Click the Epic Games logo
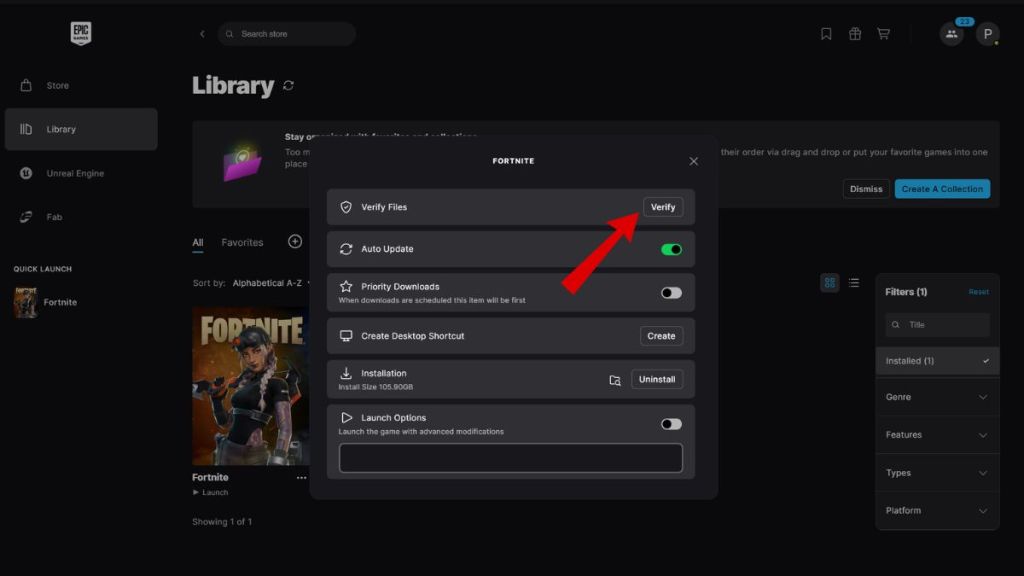This screenshot has height=576, width=1024. point(81,33)
